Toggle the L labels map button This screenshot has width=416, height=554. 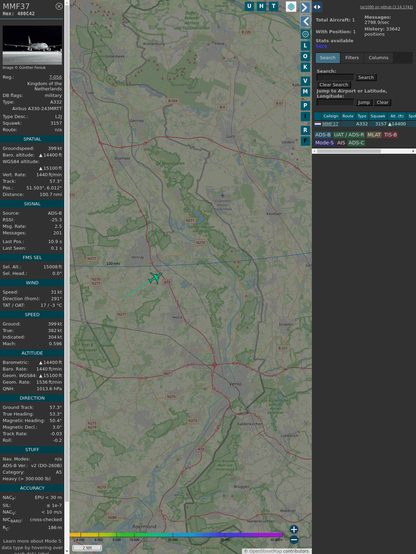coord(305,46)
